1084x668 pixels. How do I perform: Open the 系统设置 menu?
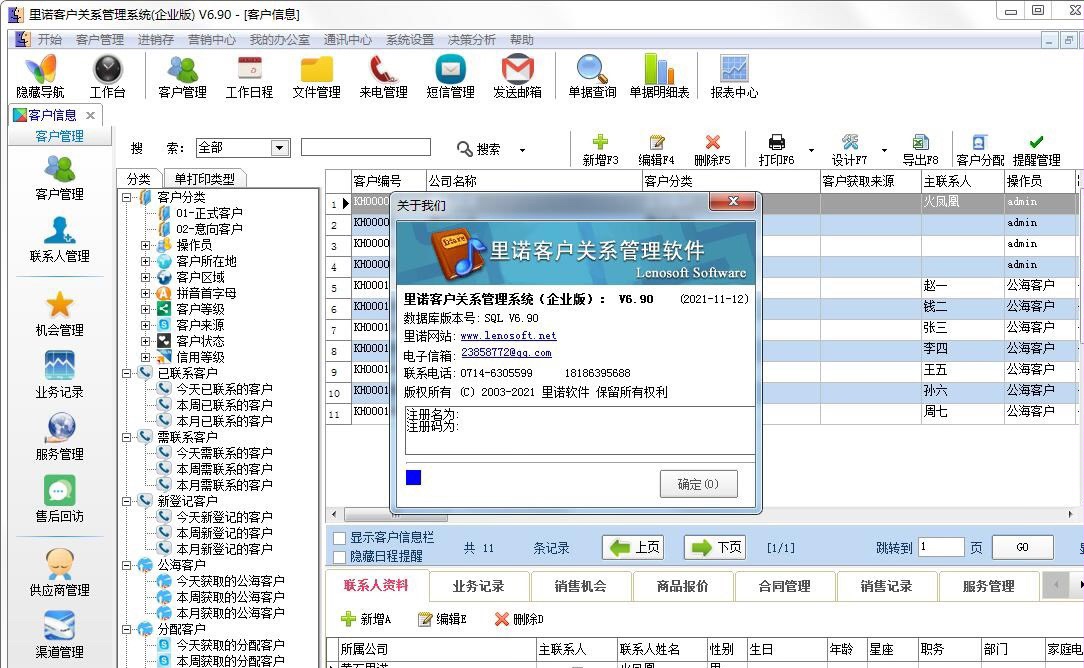click(x=409, y=40)
